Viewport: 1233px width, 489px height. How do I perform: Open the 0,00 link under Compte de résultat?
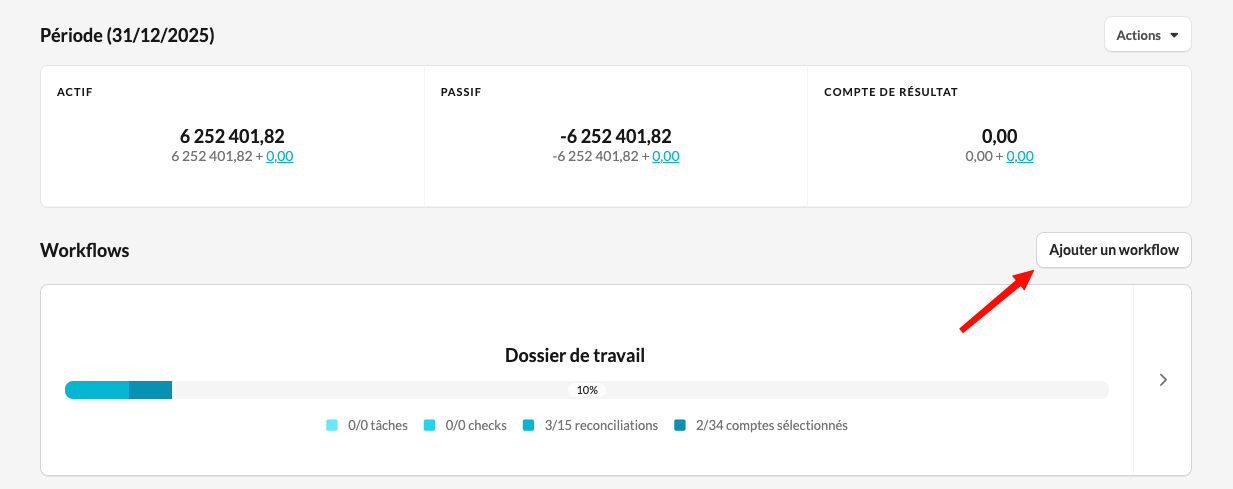click(x=1020, y=156)
